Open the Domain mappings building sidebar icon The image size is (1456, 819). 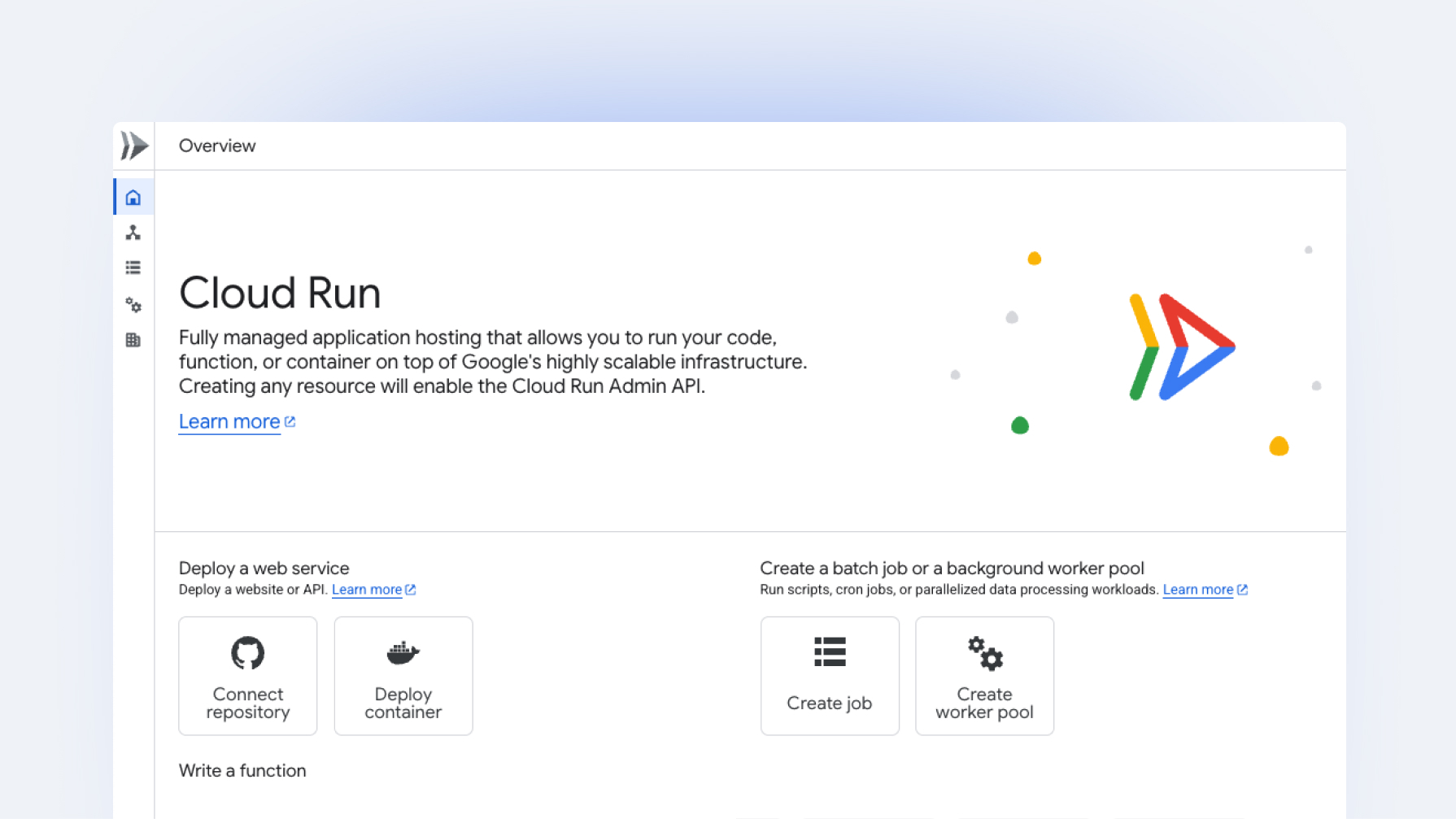click(133, 340)
